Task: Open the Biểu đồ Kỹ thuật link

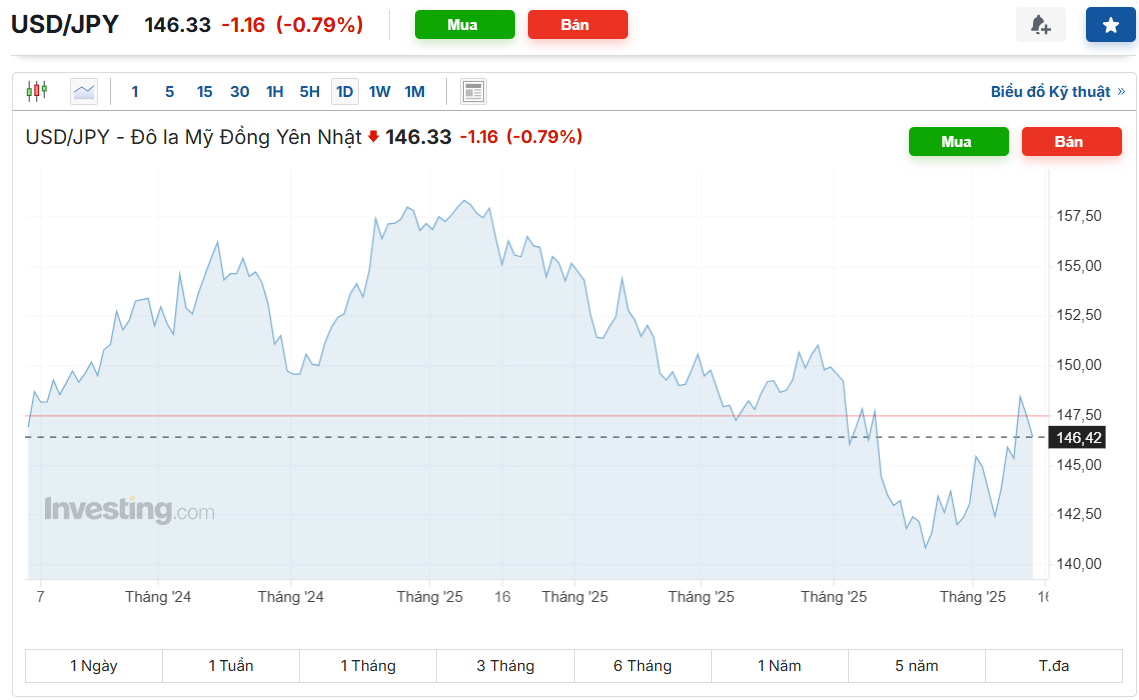Action: pyautogui.click(x=1050, y=92)
